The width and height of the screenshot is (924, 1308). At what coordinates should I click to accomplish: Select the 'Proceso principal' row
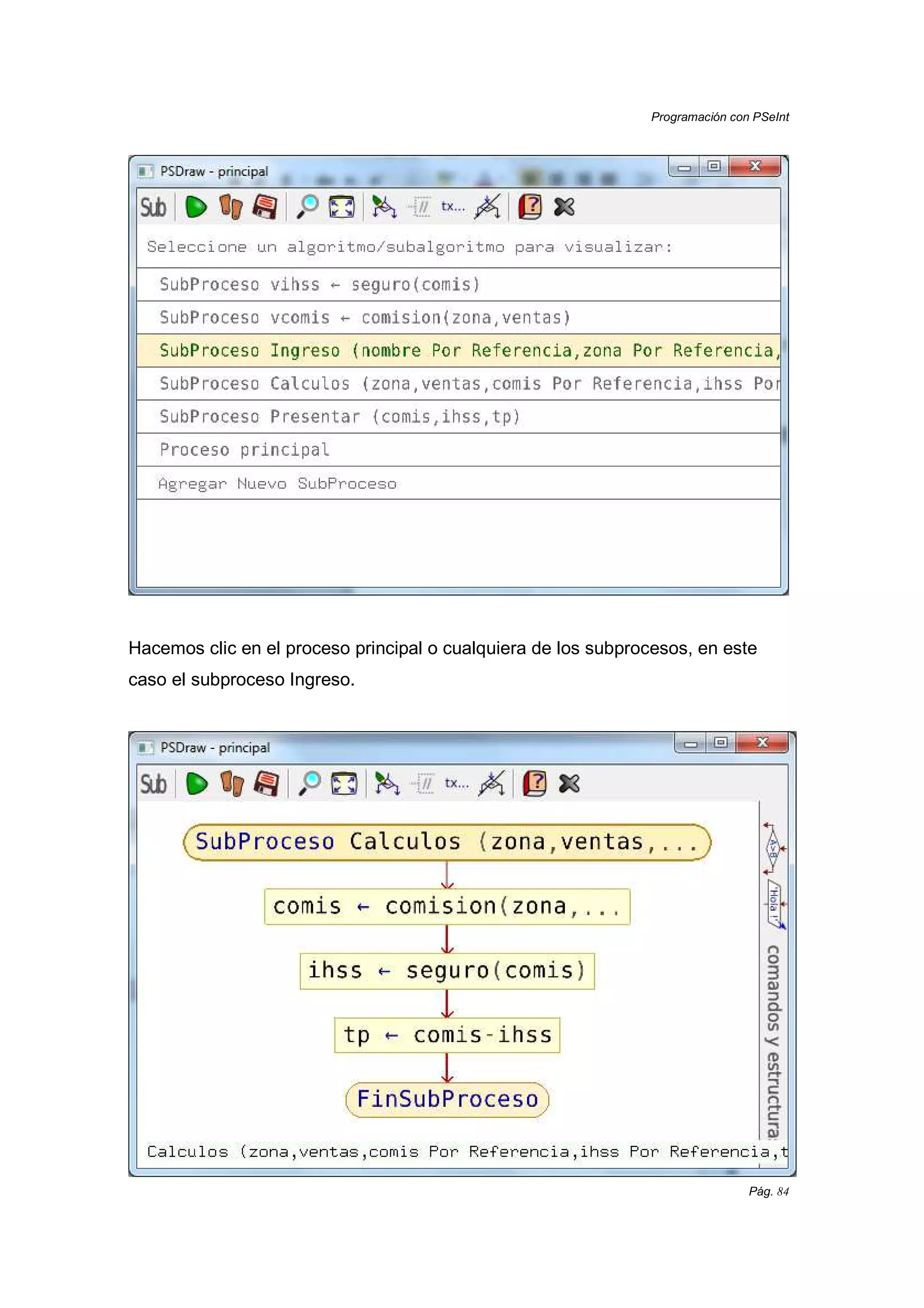pos(458,450)
